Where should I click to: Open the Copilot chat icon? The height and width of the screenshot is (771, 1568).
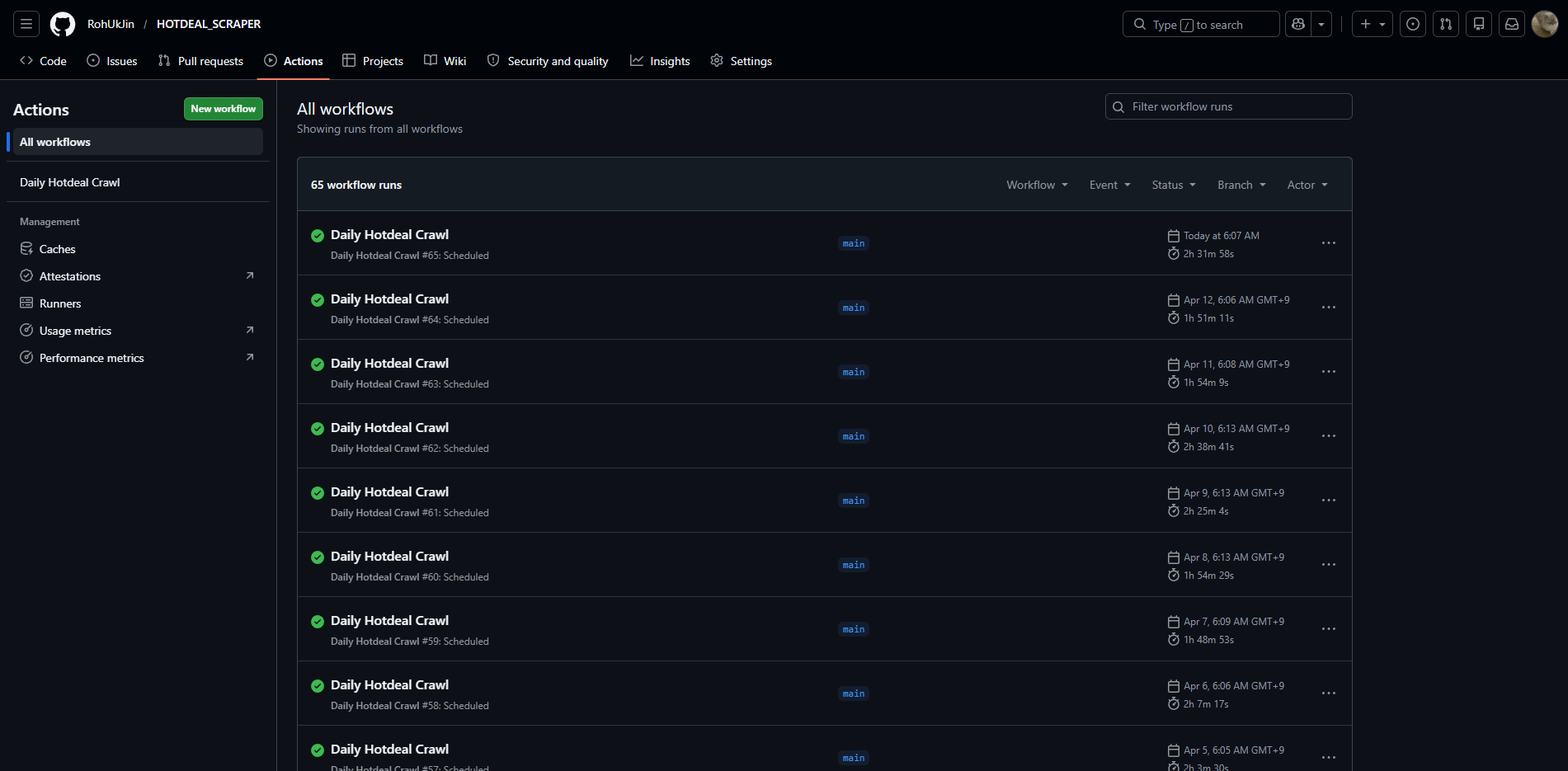click(x=1298, y=24)
